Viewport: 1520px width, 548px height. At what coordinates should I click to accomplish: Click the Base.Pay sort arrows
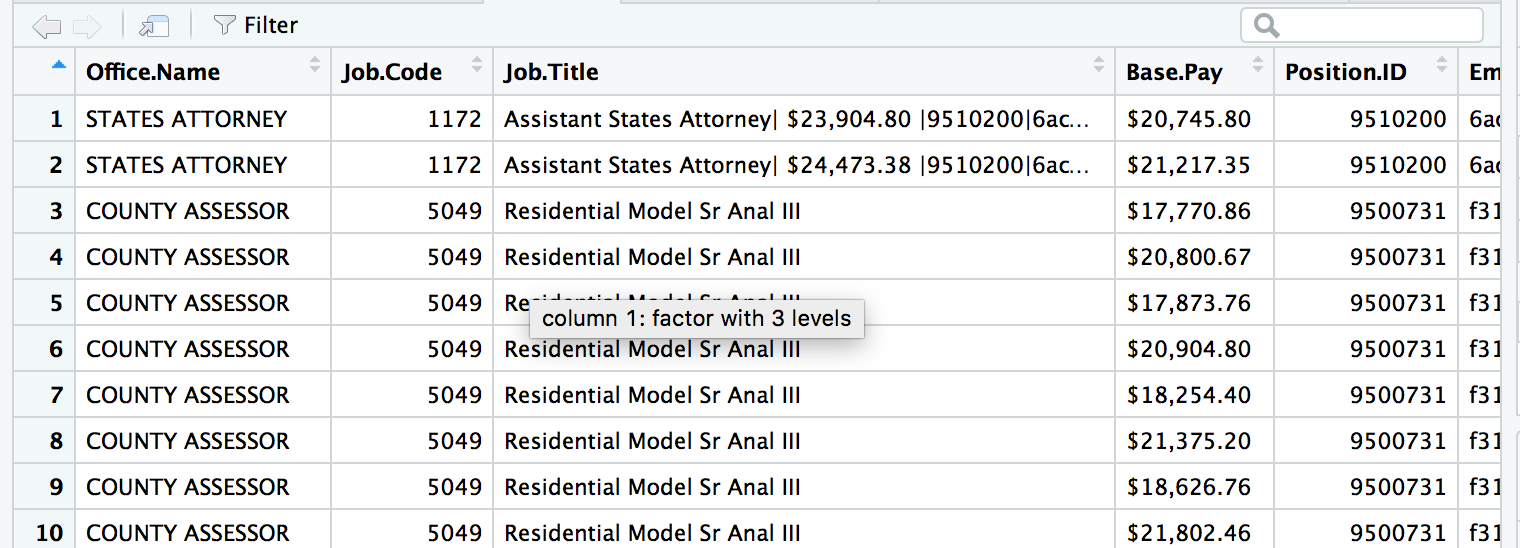[x=1258, y=65]
